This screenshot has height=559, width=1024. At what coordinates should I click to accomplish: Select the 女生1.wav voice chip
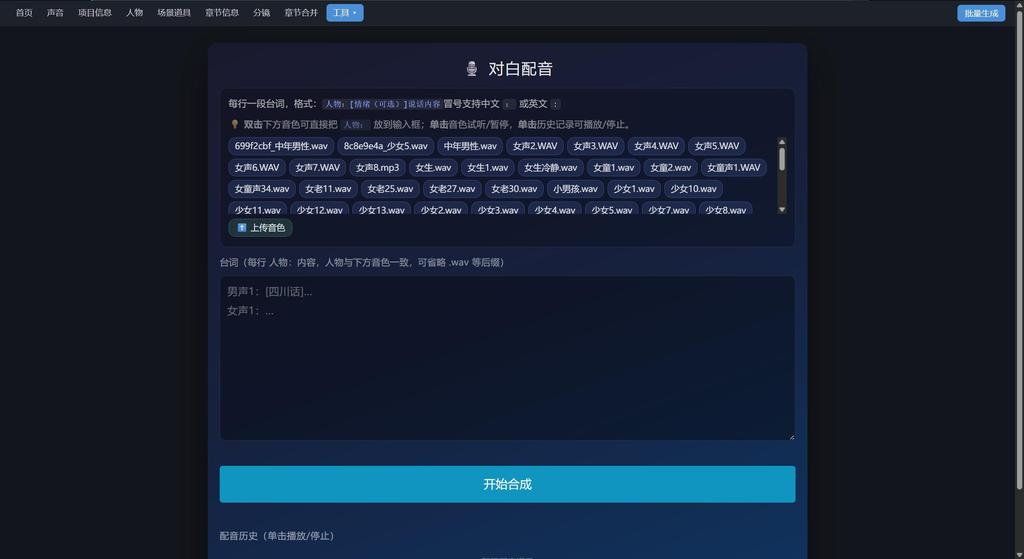click(488, 168)
